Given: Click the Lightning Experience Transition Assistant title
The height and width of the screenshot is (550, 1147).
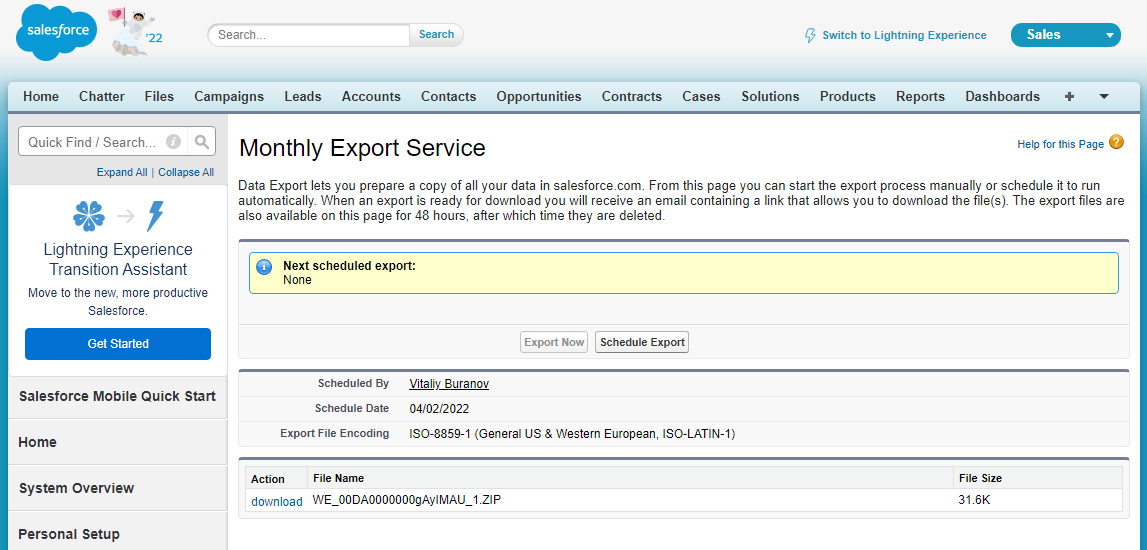Looking at the screenshot, I should (x=118, y=259).
